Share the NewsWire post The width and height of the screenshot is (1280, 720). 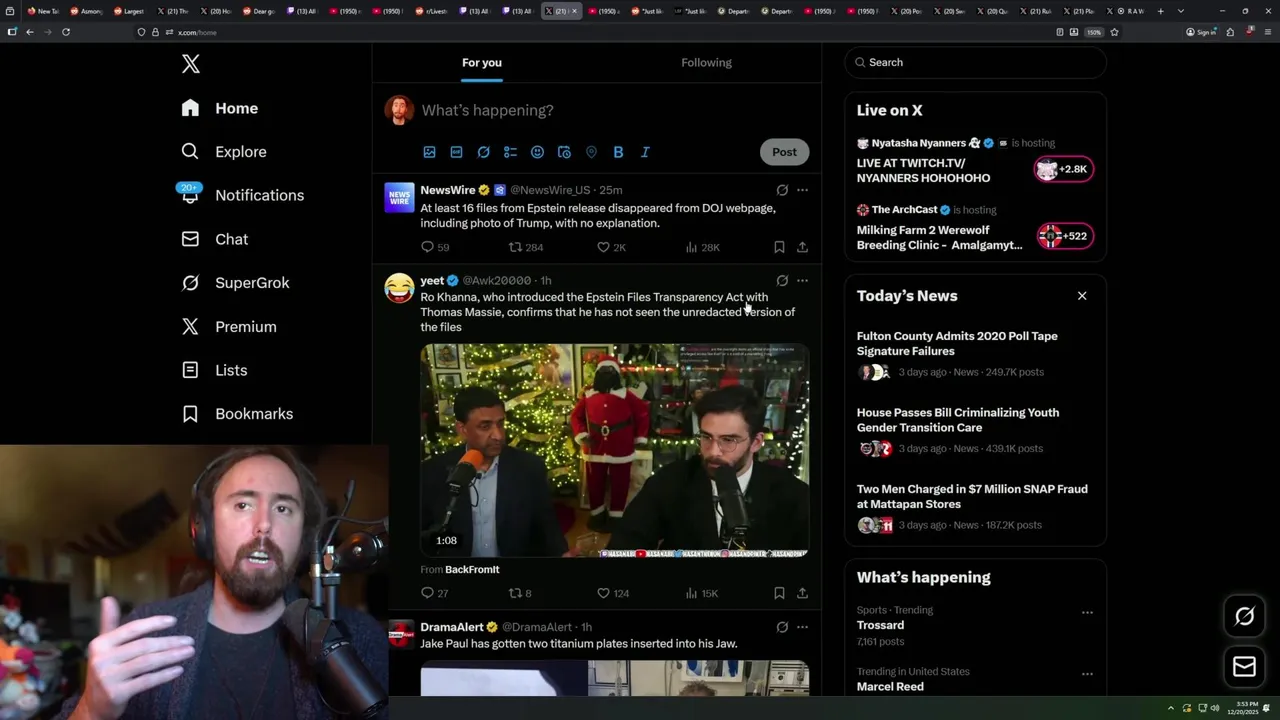[802, 247]
